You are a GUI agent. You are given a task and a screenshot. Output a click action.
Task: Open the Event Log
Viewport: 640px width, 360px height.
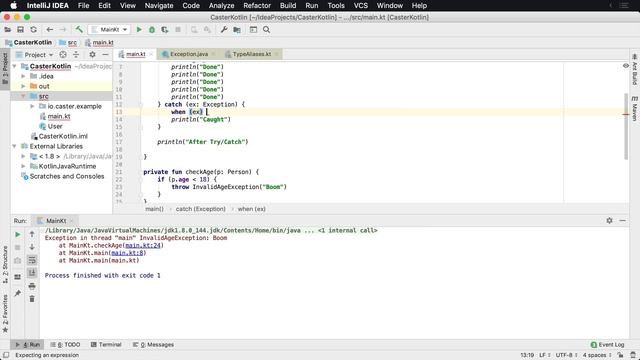607,344
